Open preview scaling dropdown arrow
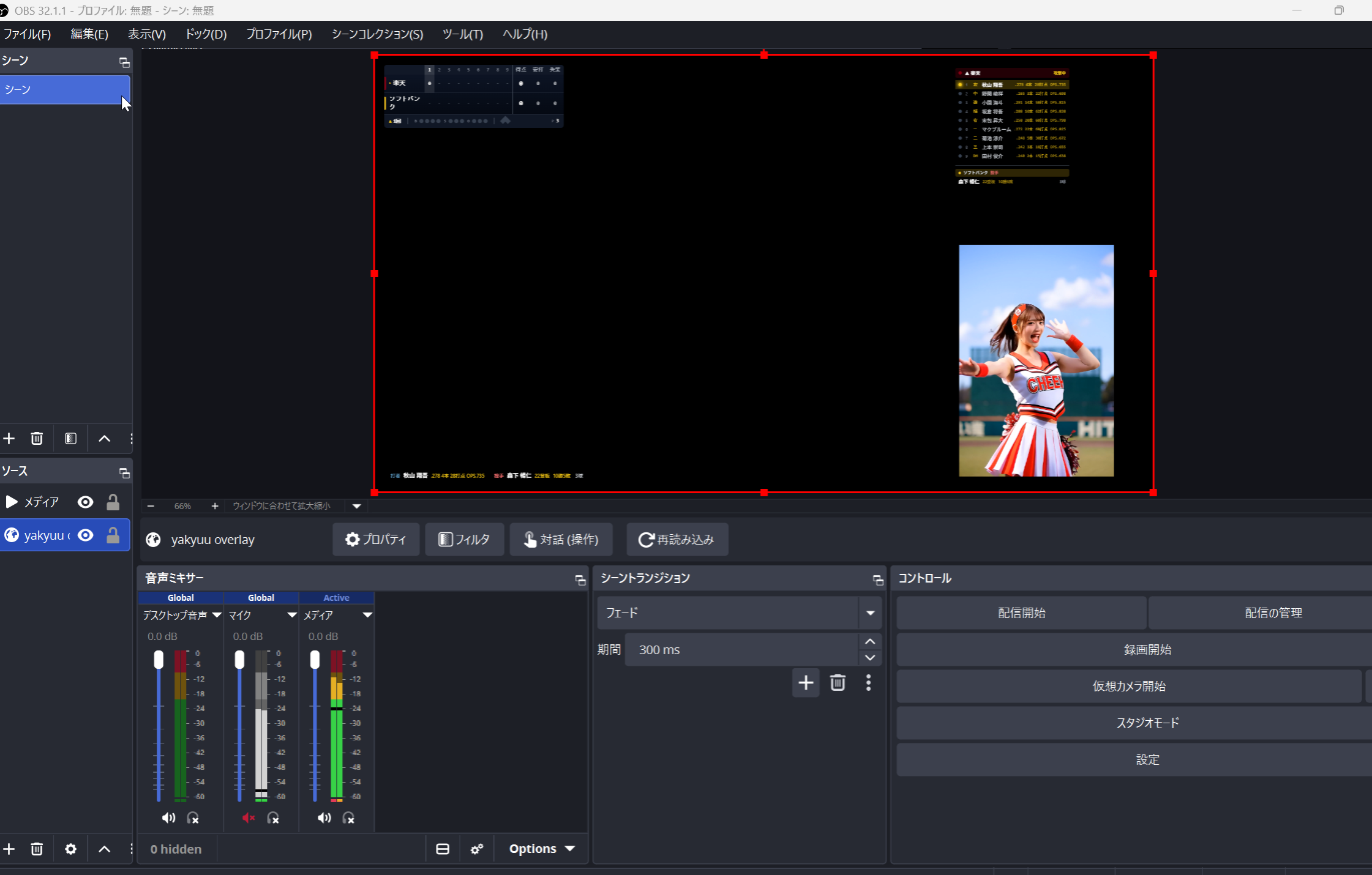This screenshot has width=1372, height=875. point(357,506)
